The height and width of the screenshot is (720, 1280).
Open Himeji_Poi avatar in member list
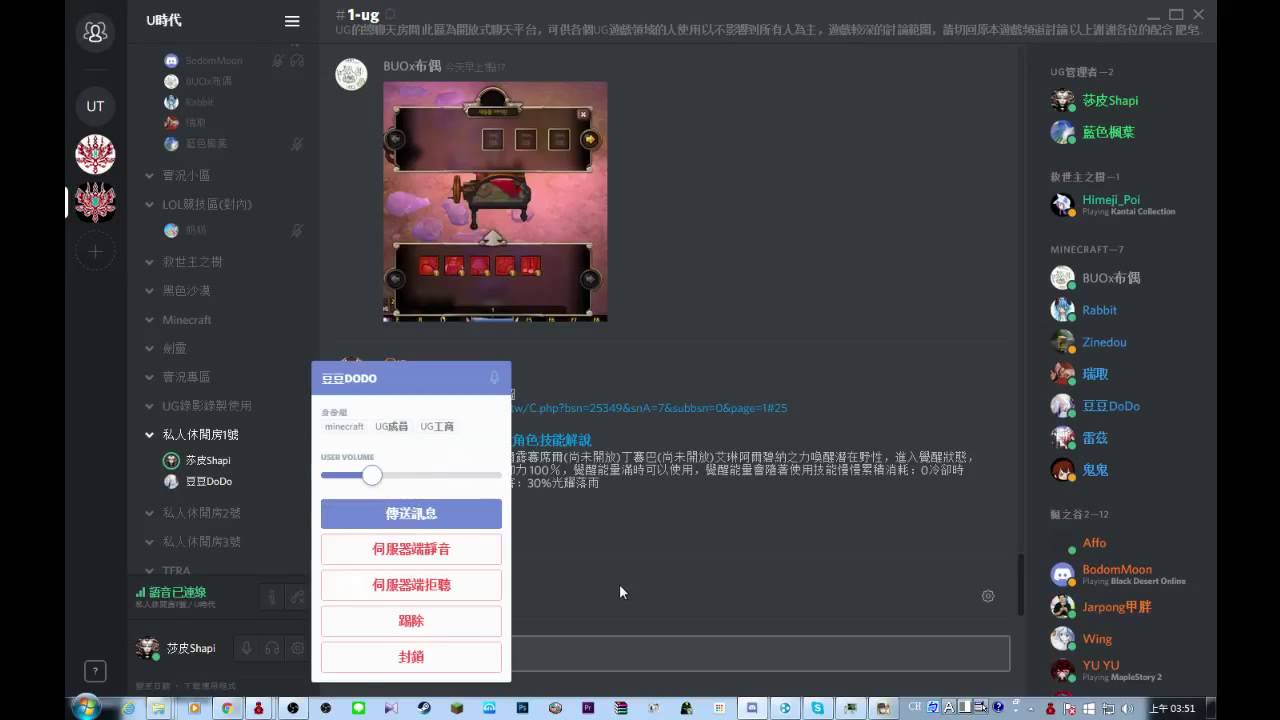pyautogui.click(x=1062, y=205)
